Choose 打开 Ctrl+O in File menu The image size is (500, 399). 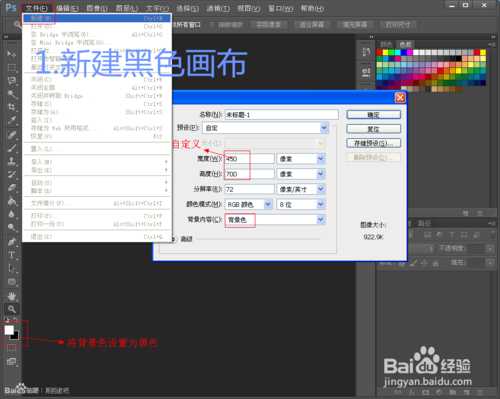point(97,26)
